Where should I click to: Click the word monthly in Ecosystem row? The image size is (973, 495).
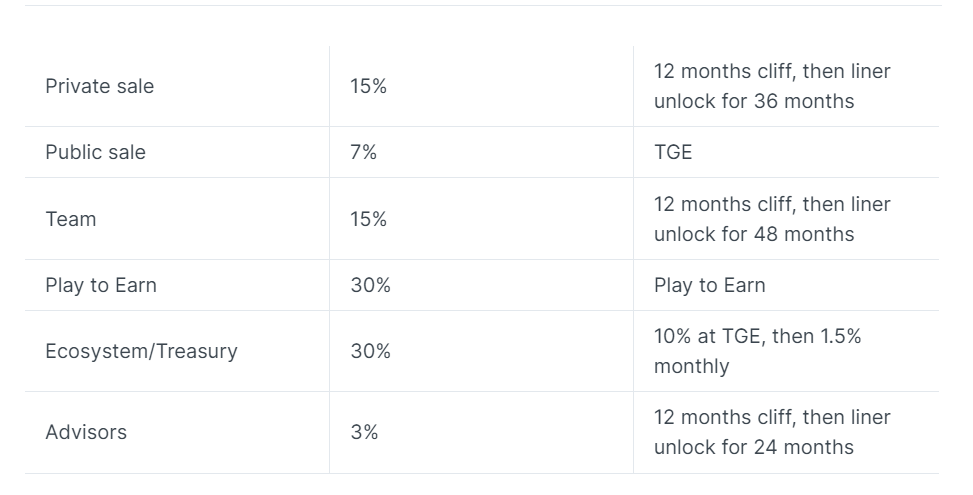coord(691,366)
